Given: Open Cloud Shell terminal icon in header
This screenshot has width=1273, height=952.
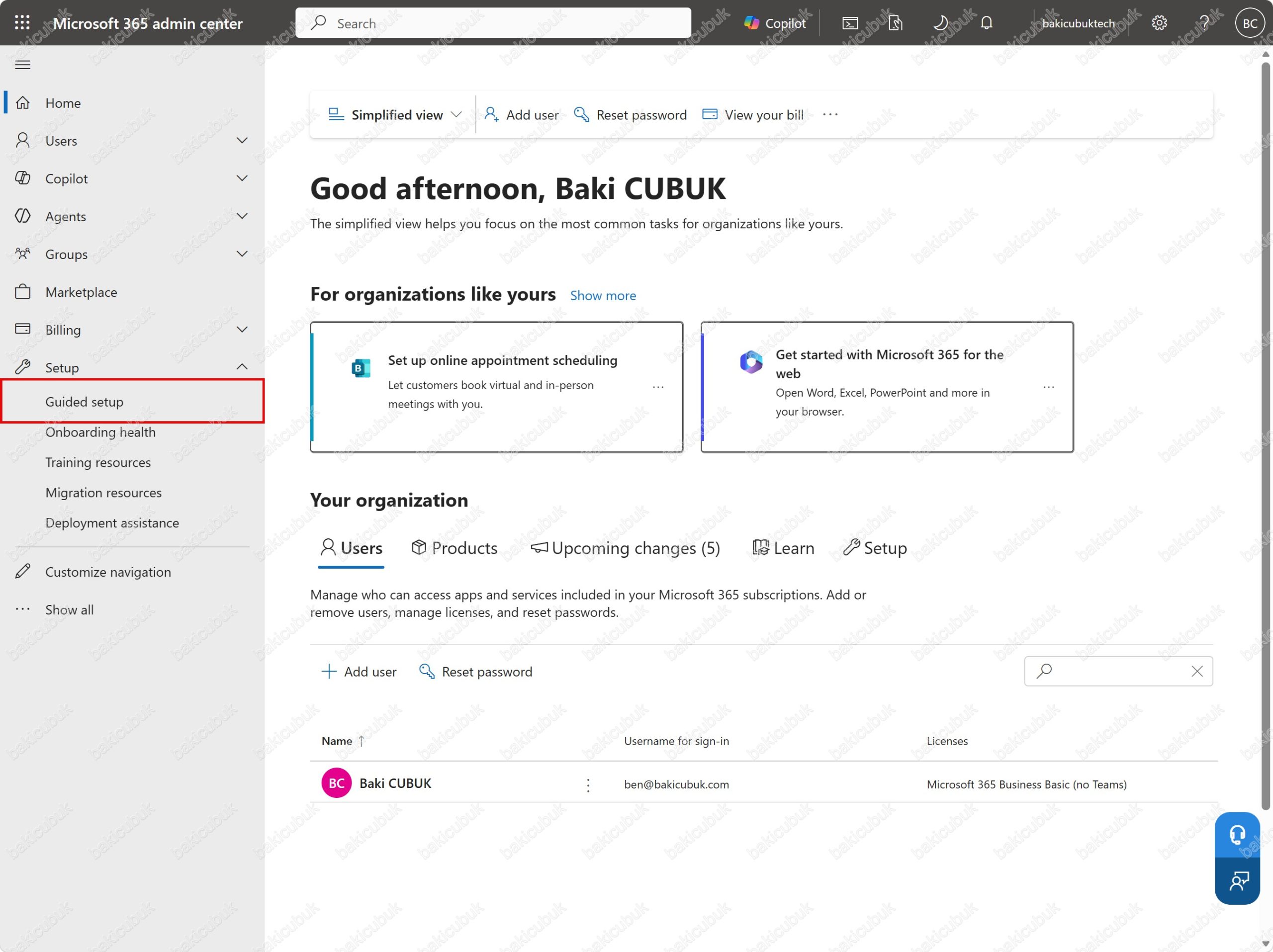Looking at the screenshot, I should click(850, 23).
